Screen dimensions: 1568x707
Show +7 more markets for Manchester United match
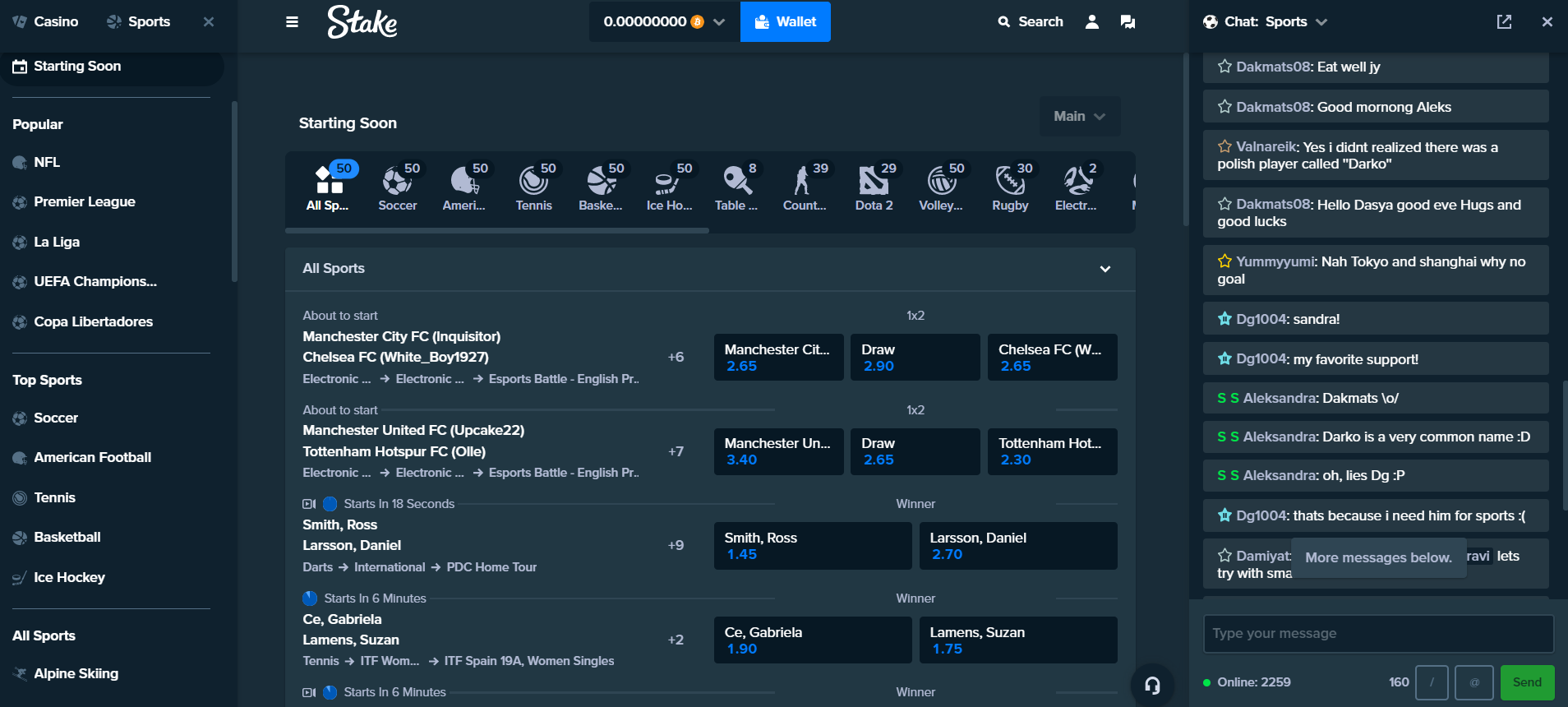pos(676,451)
